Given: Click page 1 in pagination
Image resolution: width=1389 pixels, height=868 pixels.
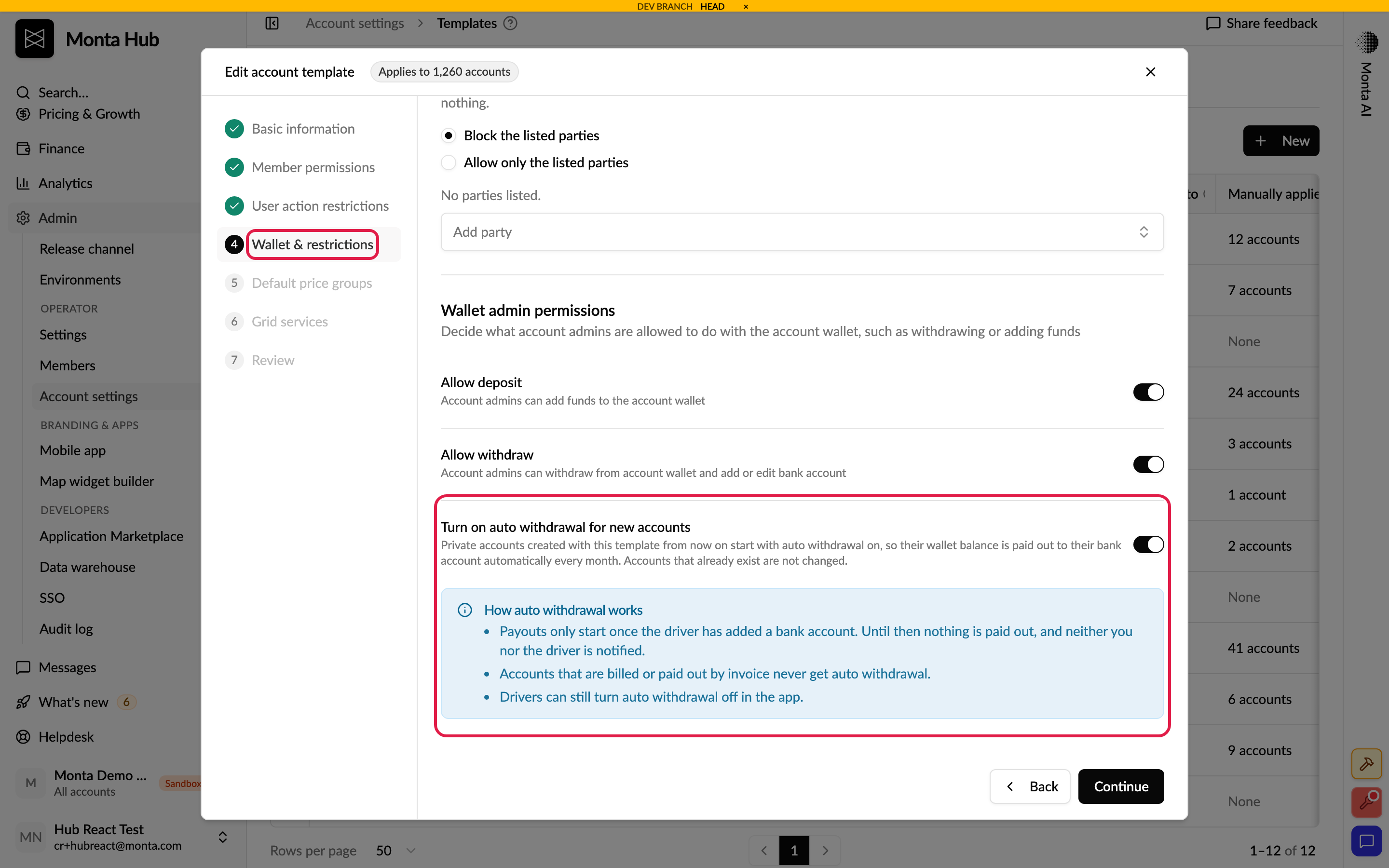Looking at the screenshot, I should coord(794,850).
